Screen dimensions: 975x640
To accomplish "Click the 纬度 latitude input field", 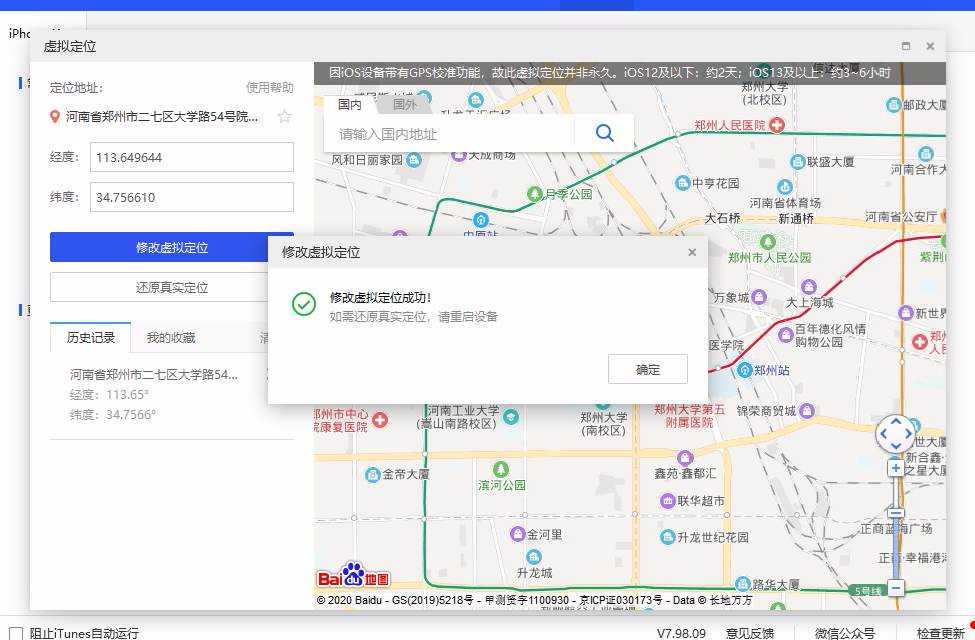I will (192, 197).
